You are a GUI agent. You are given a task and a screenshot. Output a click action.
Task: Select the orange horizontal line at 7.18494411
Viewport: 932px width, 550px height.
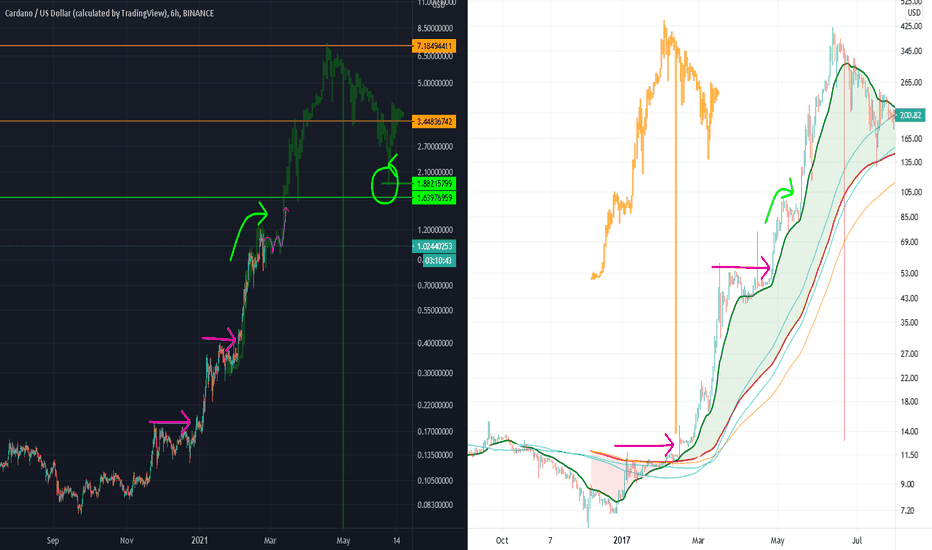coord(205,46)
